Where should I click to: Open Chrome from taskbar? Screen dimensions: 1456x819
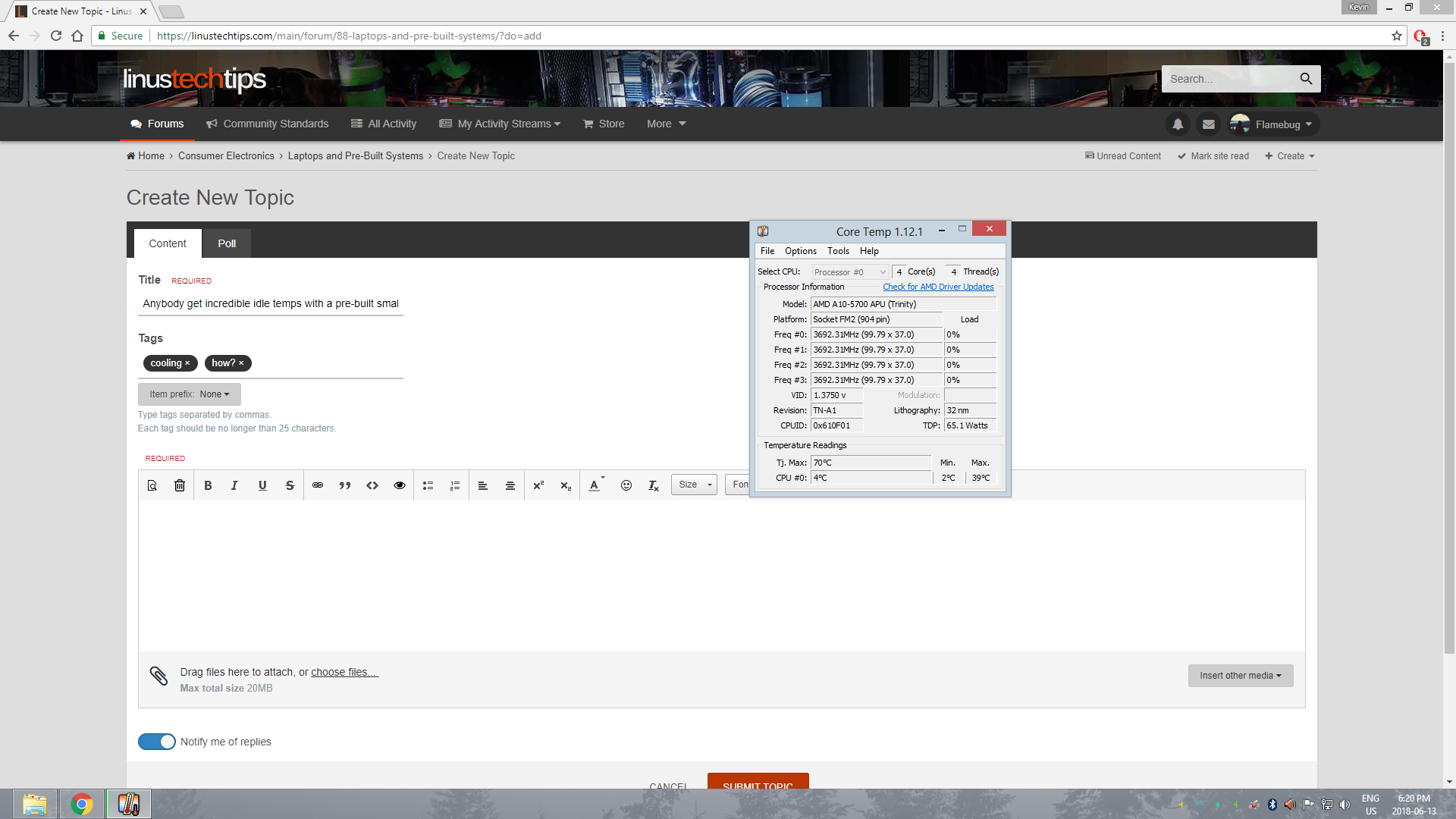point(82,804)
